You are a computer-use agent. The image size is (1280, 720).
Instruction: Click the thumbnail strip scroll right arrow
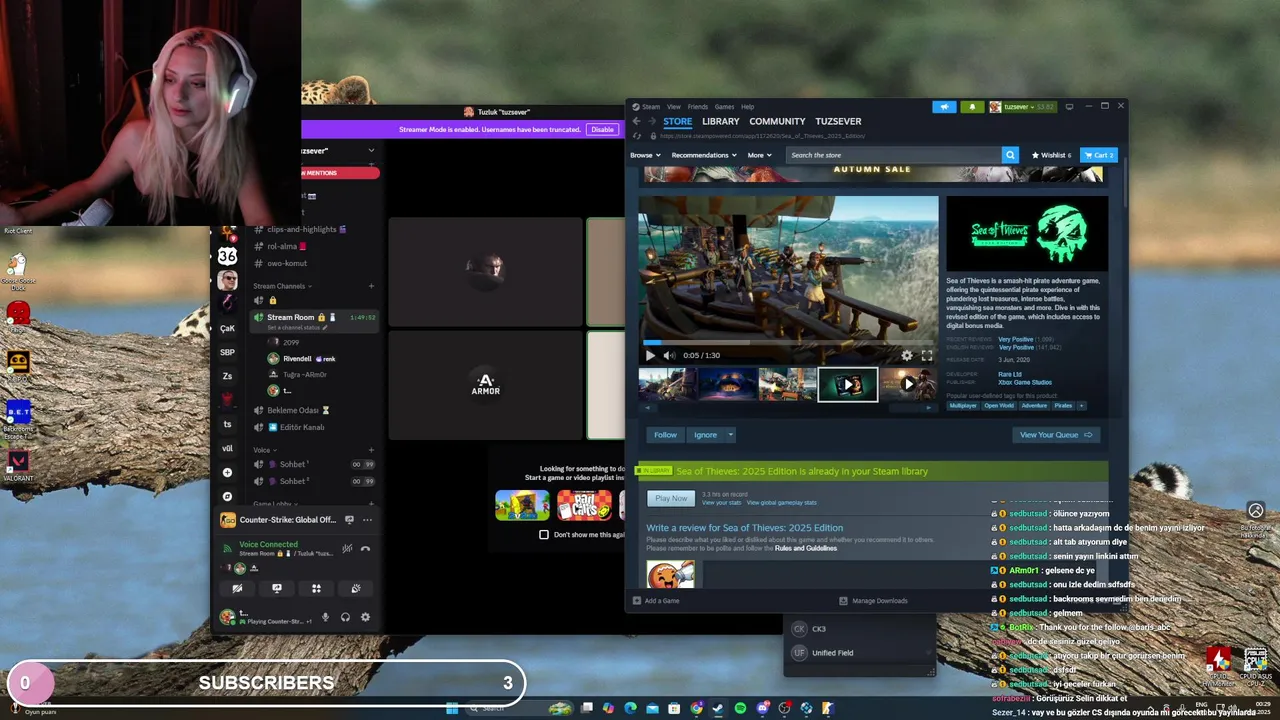(928, 407)
